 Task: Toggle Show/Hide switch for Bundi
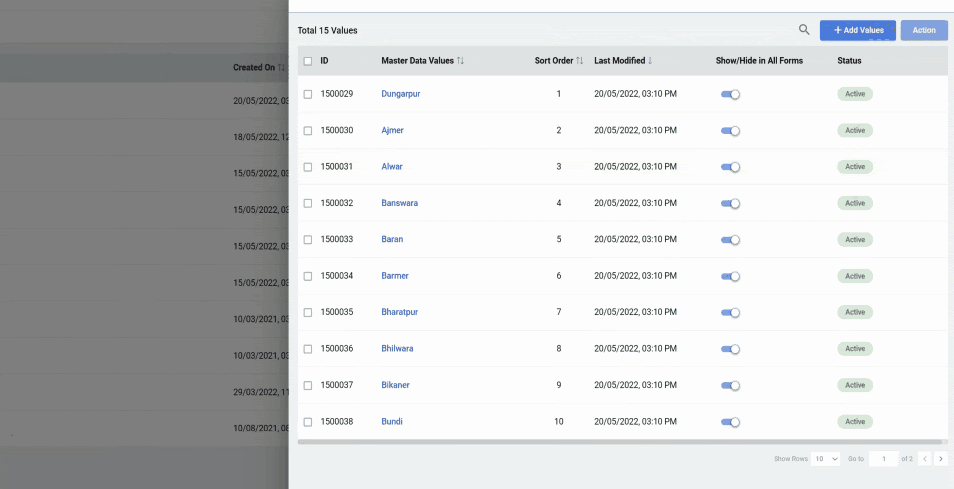point(730,422)
